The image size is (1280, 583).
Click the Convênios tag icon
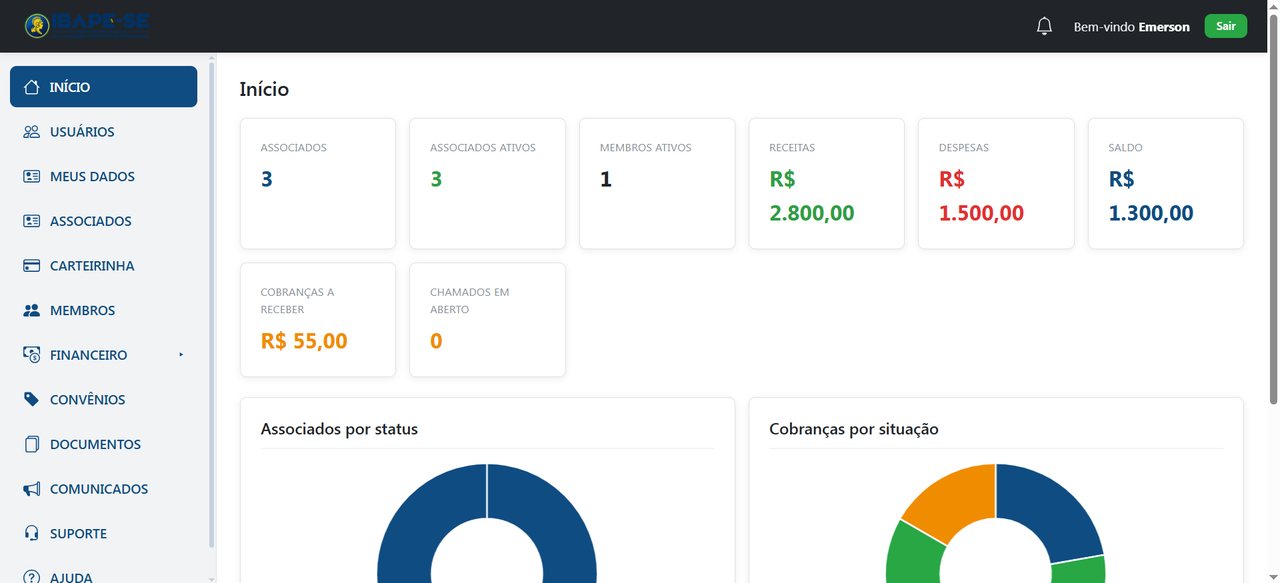pyautogui.click(x=32, y=400)
